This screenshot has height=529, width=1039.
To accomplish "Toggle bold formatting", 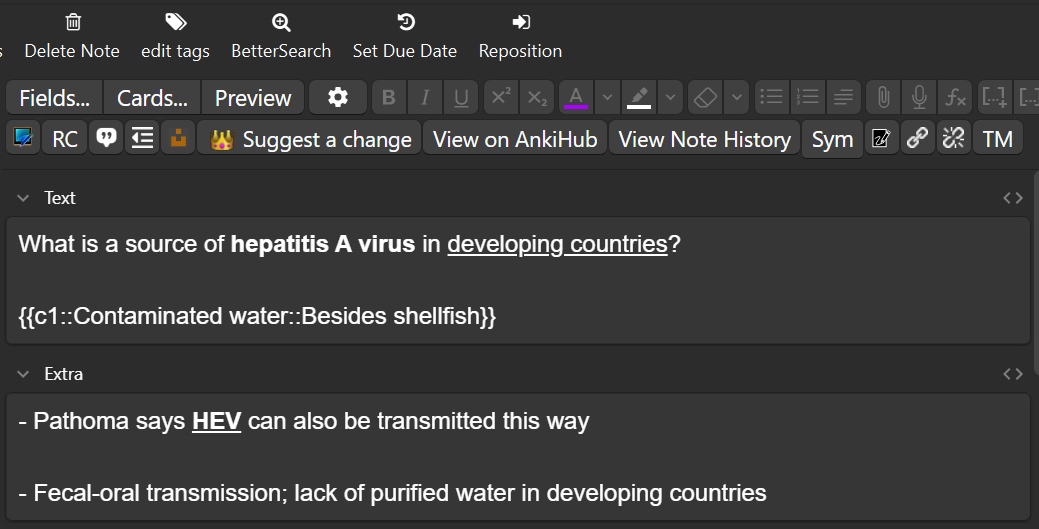I will pyautogui.click(x=389, y=97).
